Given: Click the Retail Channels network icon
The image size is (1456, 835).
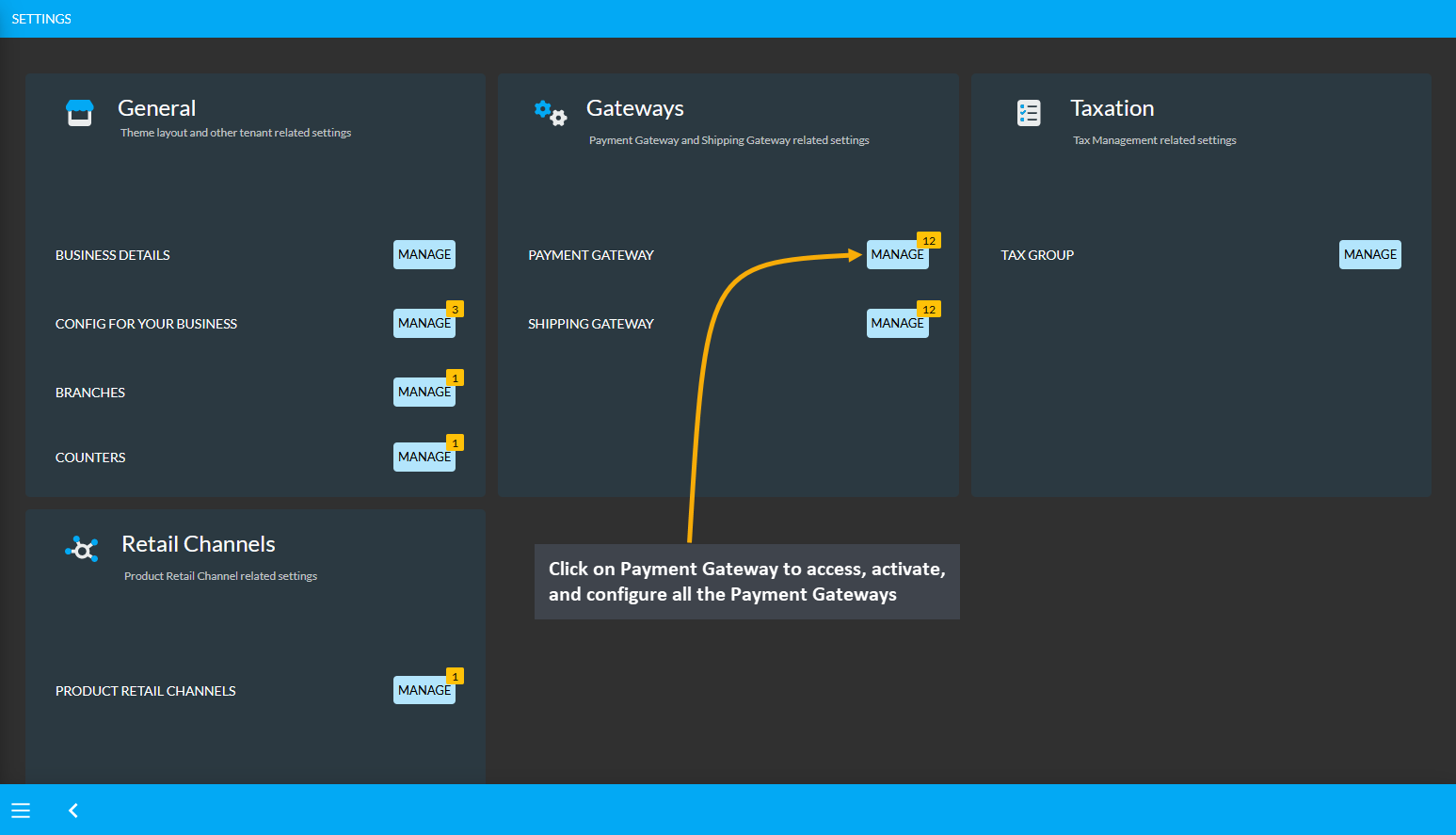Looking at the screenshot, I should [x=82, y=549].
